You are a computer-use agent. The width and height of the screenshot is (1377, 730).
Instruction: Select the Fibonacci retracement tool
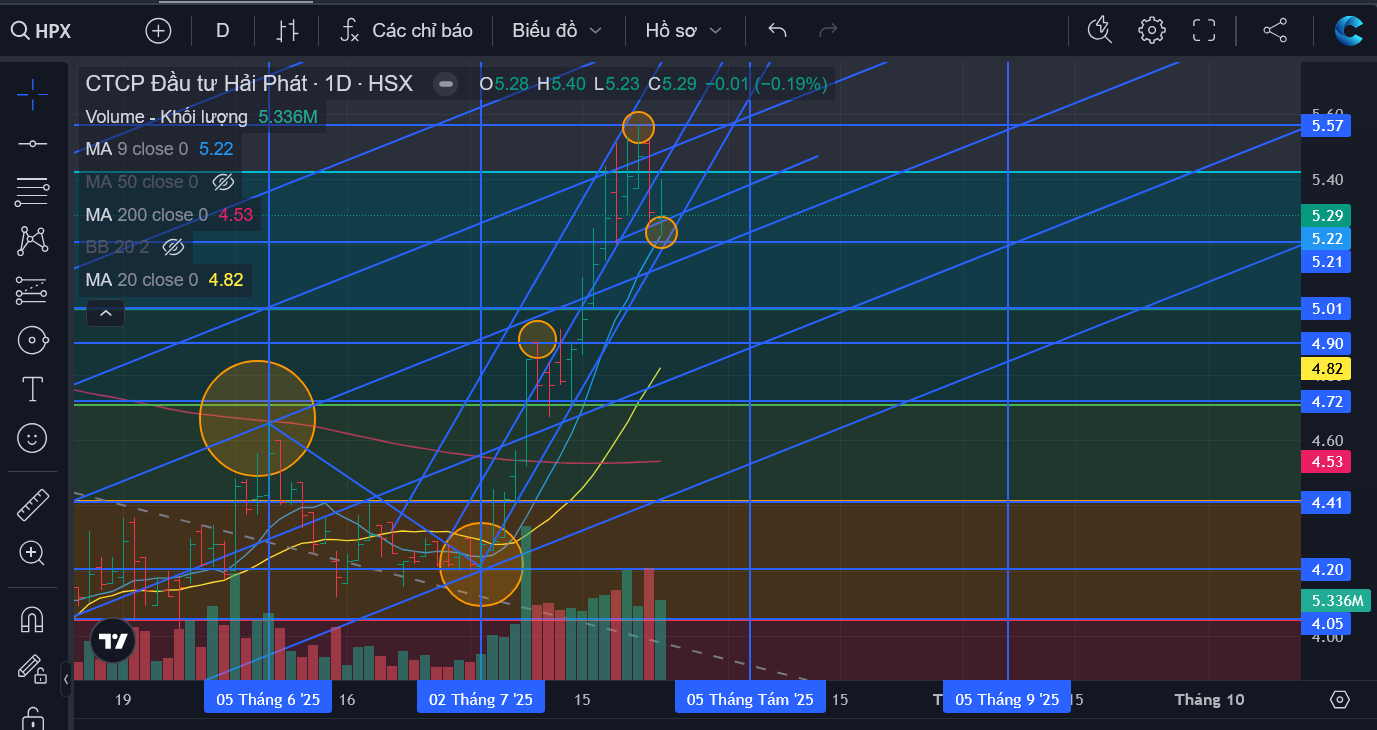(32, 192)
